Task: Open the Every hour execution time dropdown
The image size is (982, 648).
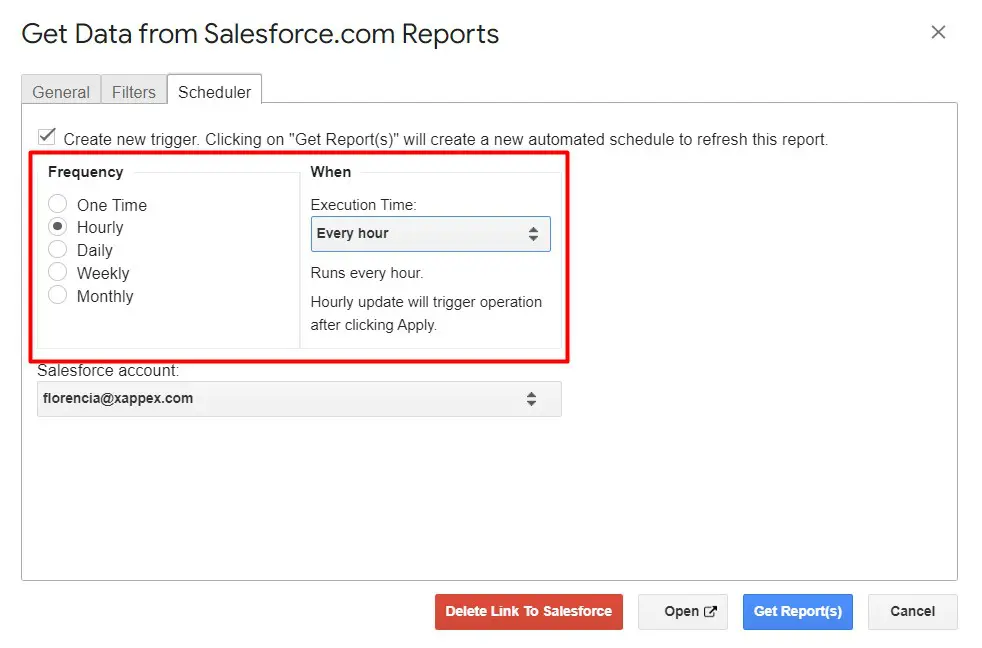Action: point(430,234)
